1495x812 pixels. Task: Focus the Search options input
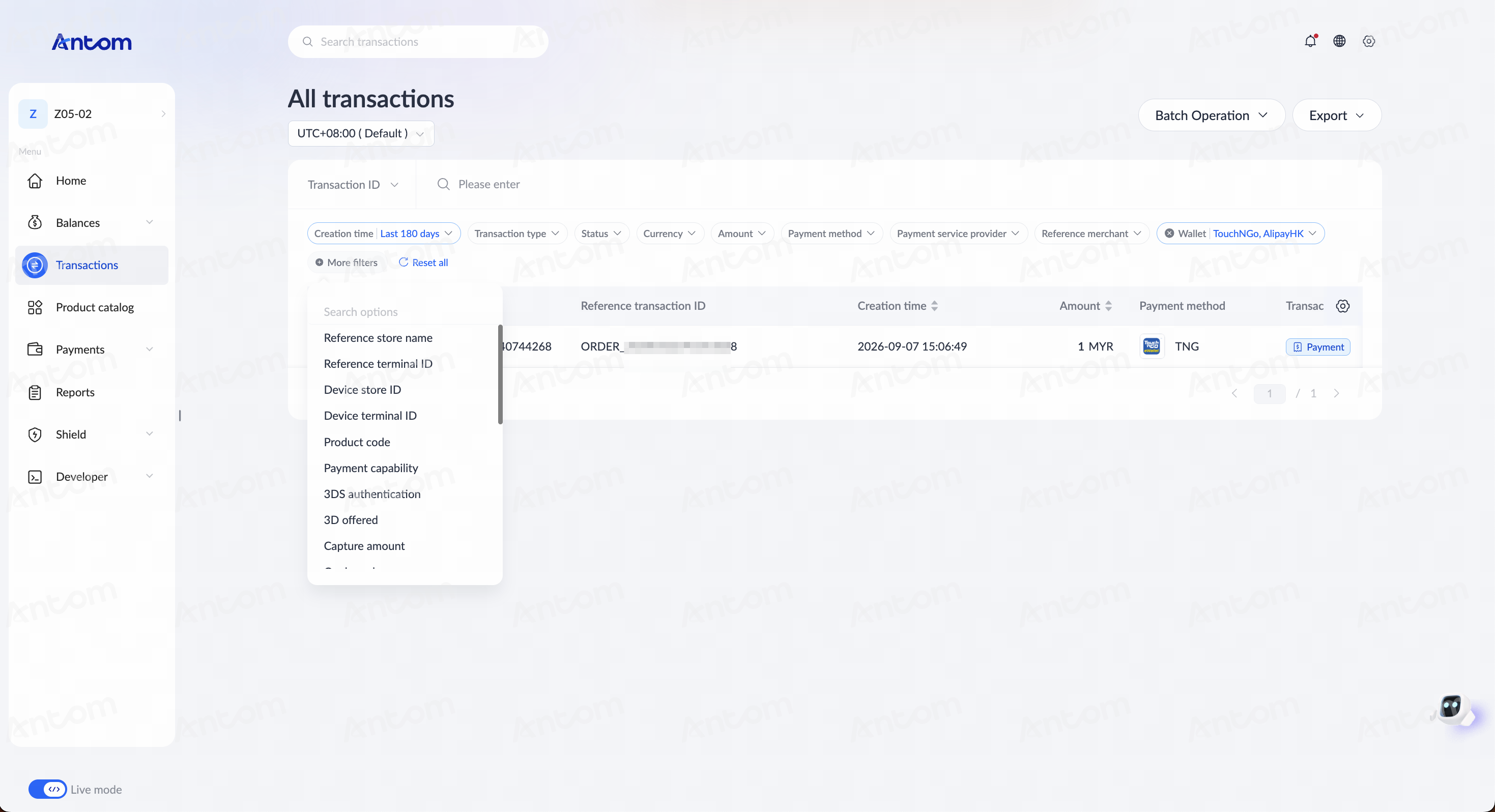coord(405,312)
